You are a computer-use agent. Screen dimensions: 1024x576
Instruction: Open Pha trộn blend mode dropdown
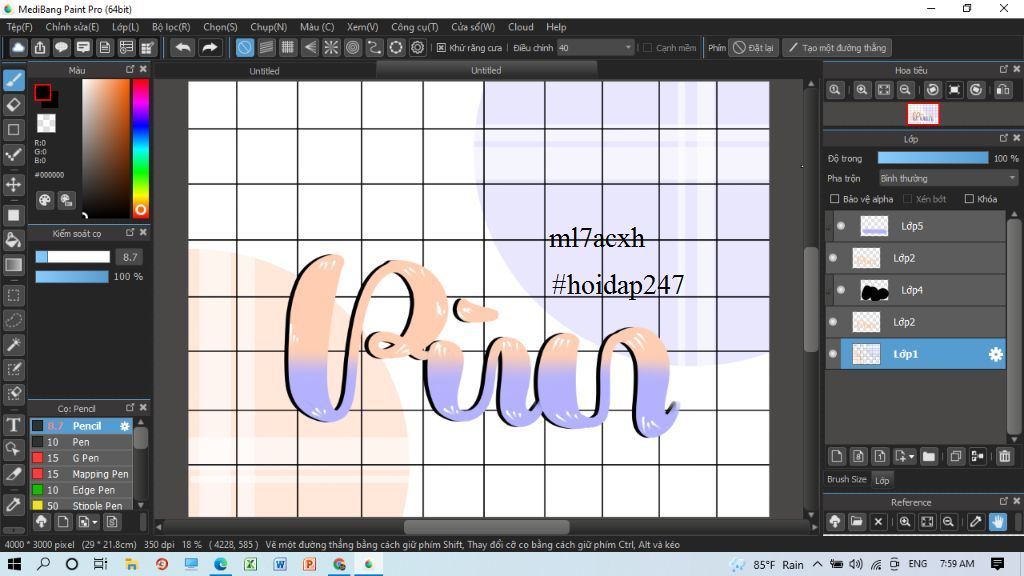tap(947, 178)
